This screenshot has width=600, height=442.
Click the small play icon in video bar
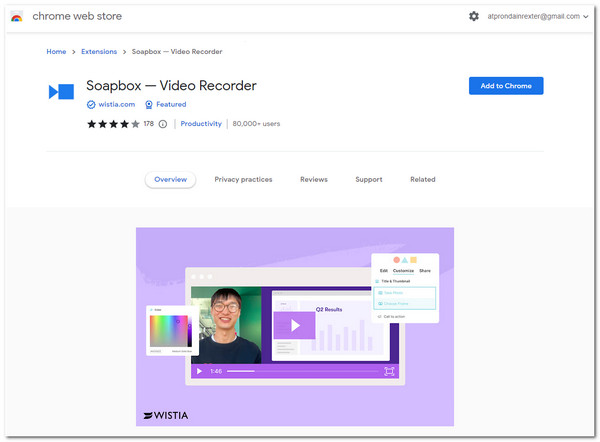[199, 371]
